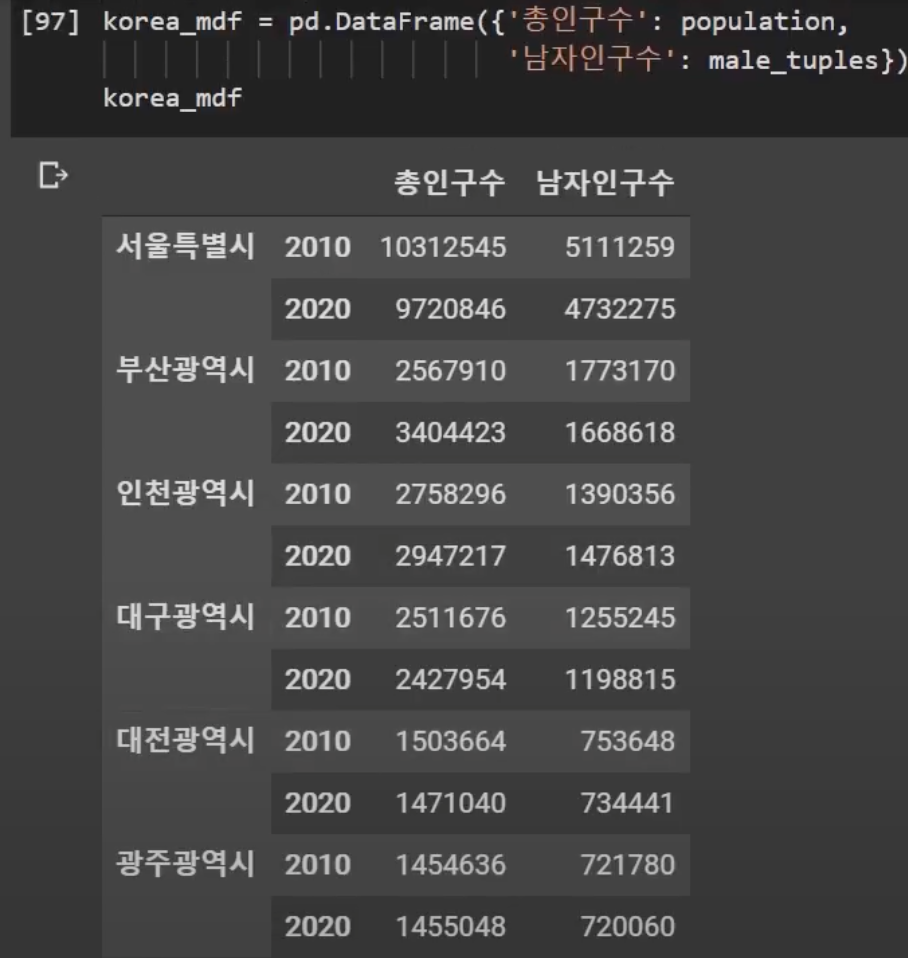Click the '총인구수' string in code
The height and width of the screenshot is (958, 908).
[x=578, y=21]
